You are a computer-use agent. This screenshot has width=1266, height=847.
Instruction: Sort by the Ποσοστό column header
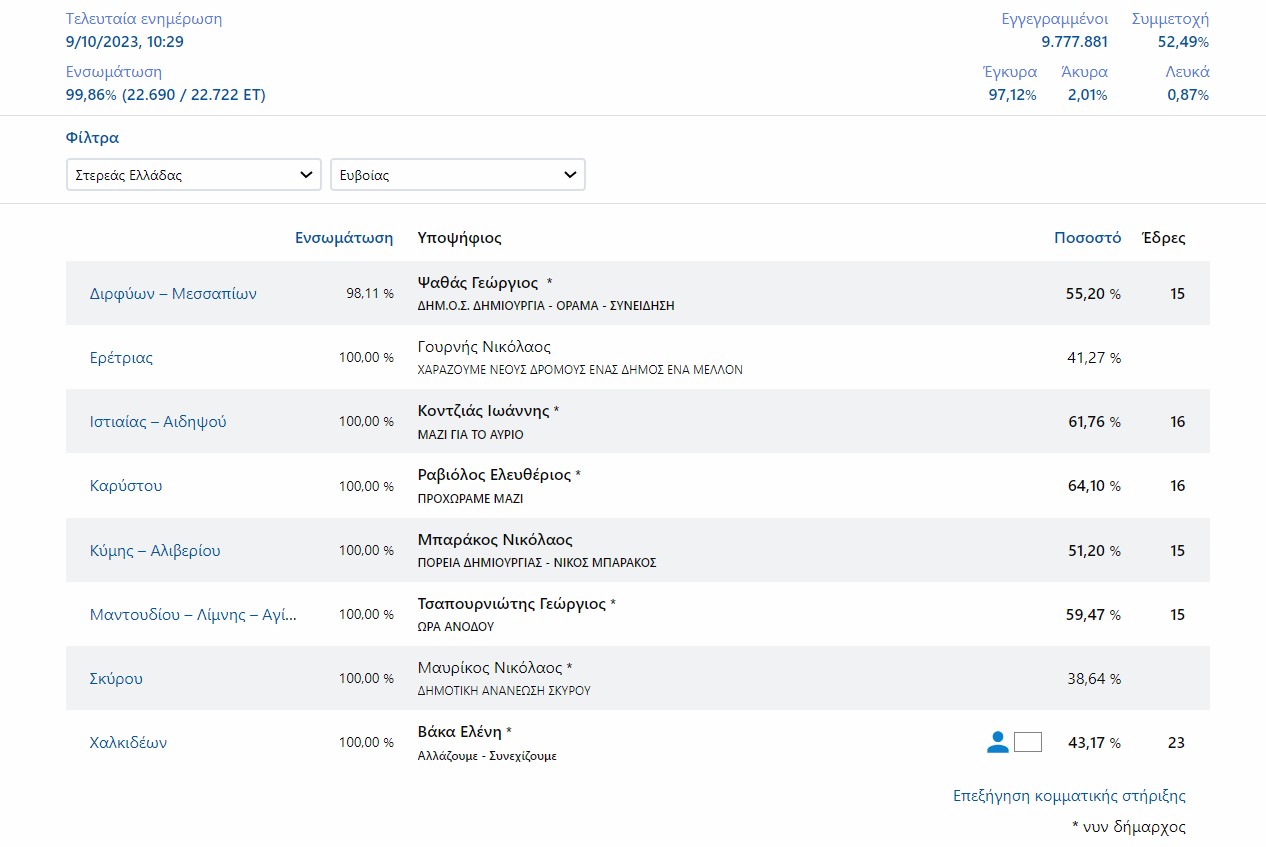pos(1087,238)
